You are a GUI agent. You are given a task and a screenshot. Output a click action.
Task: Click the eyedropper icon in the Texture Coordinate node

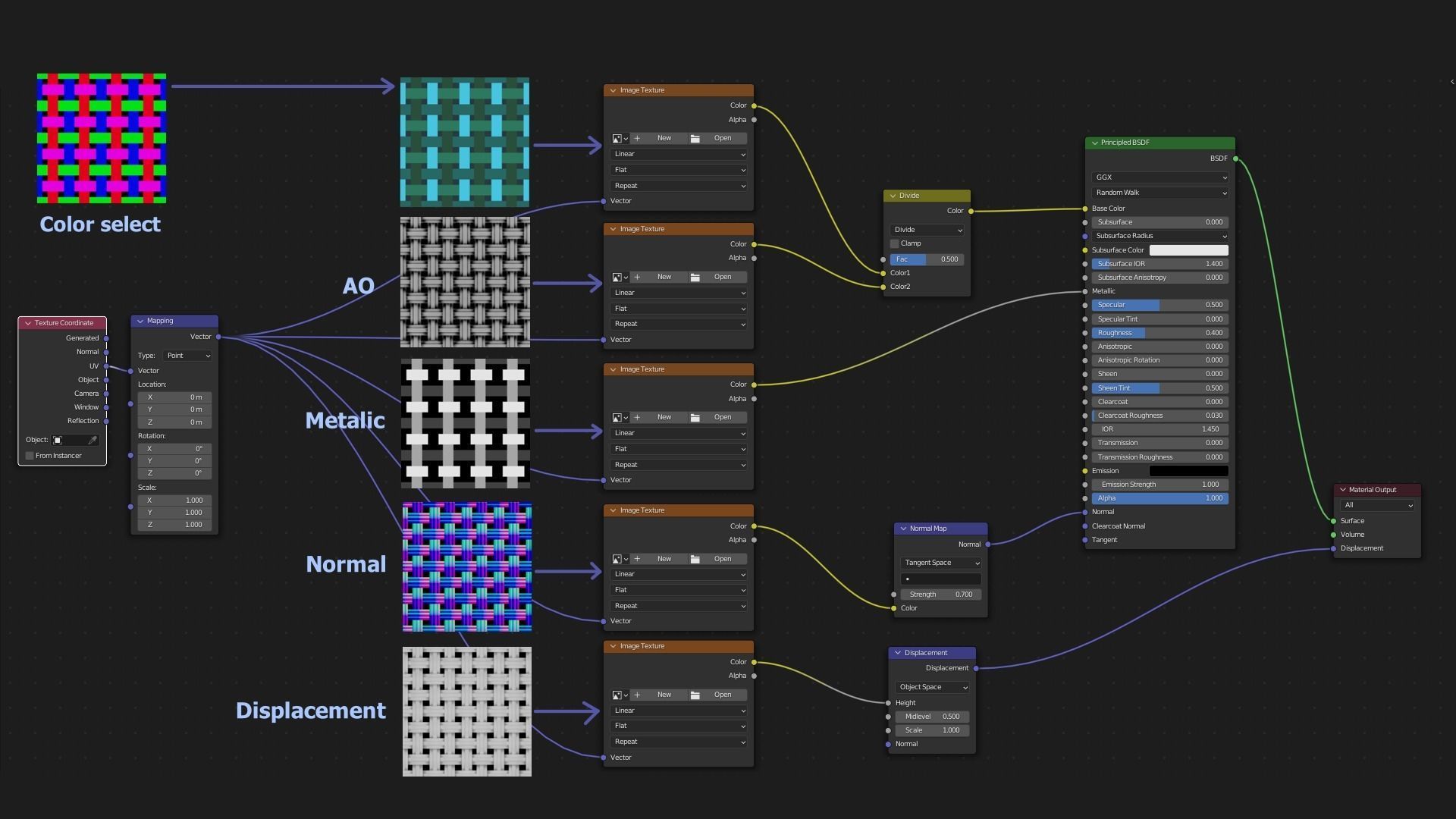tap(93, 441)
